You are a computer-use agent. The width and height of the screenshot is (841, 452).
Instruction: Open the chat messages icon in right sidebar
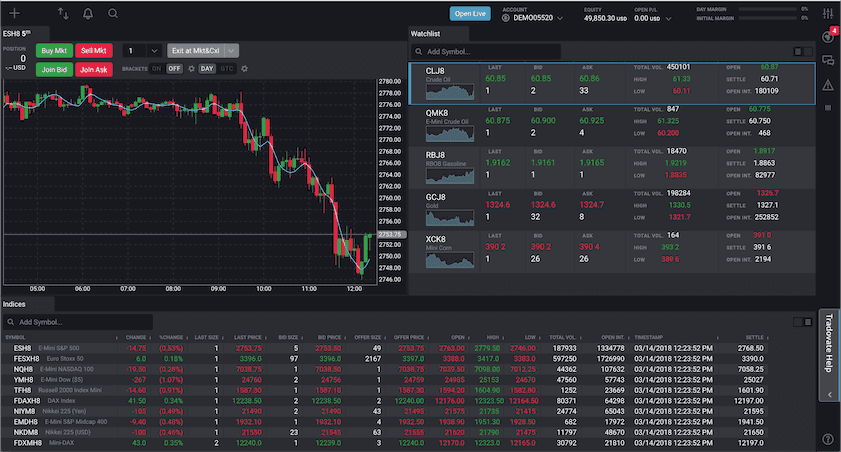point(827,61)
